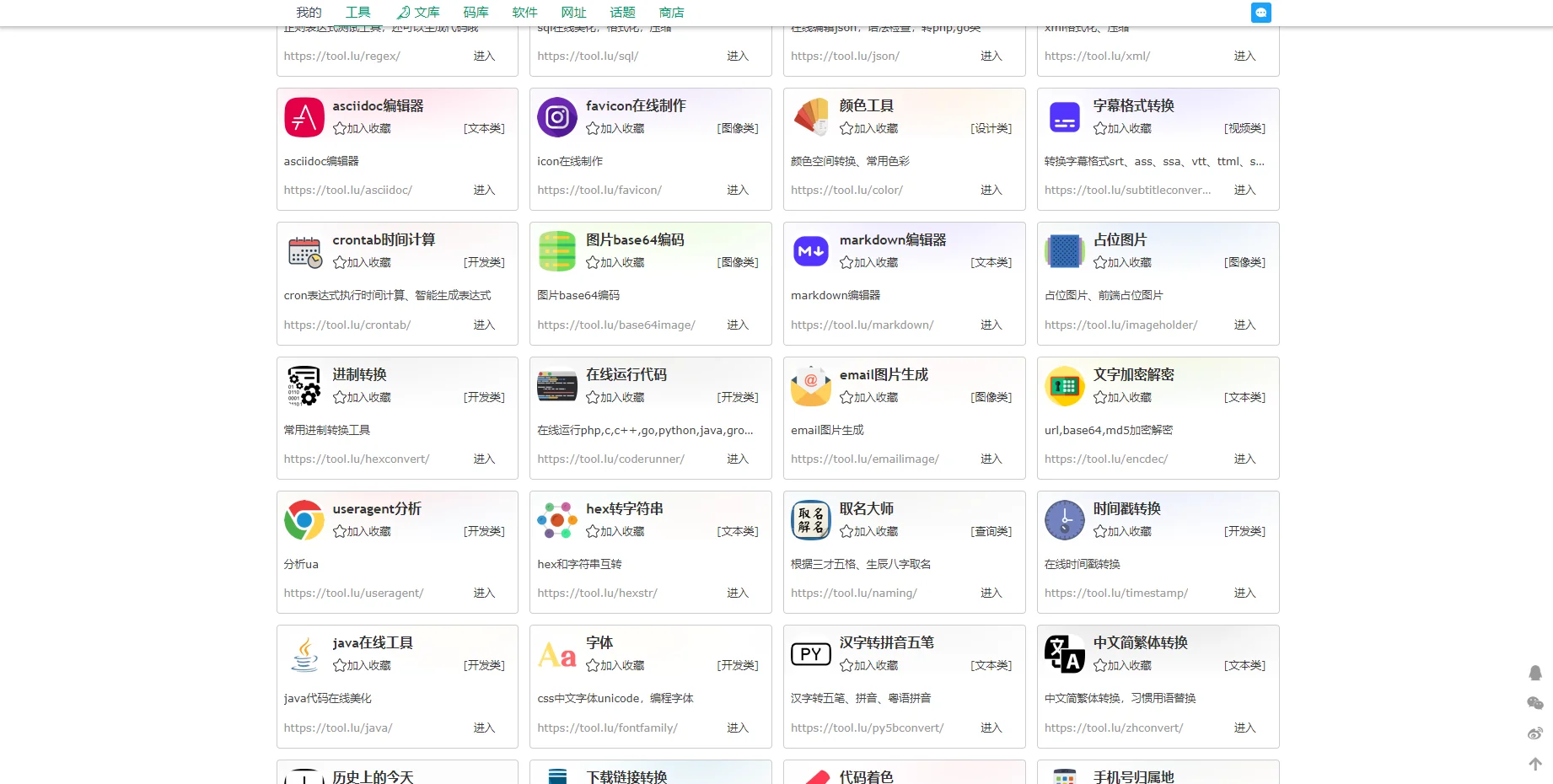Click the WeChat share icon on sidebar

coord(1535,703)
